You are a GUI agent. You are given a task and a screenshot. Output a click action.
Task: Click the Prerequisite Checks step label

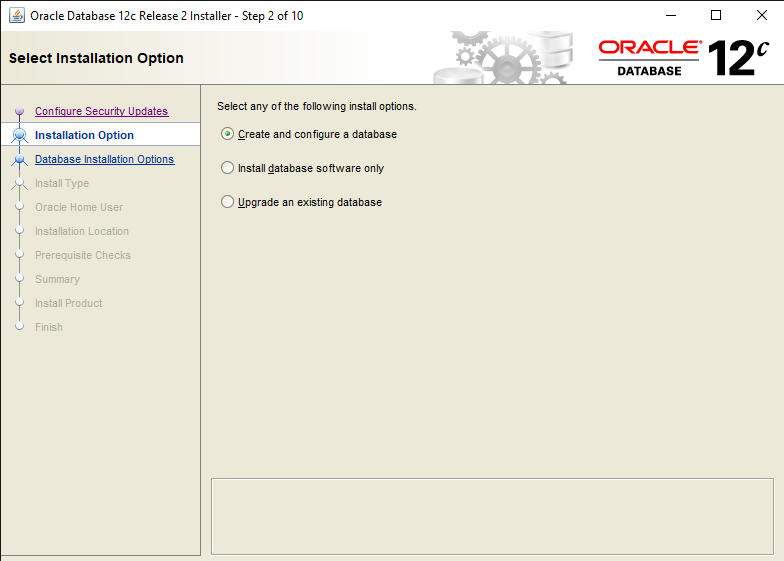click(x=83, y=255)
